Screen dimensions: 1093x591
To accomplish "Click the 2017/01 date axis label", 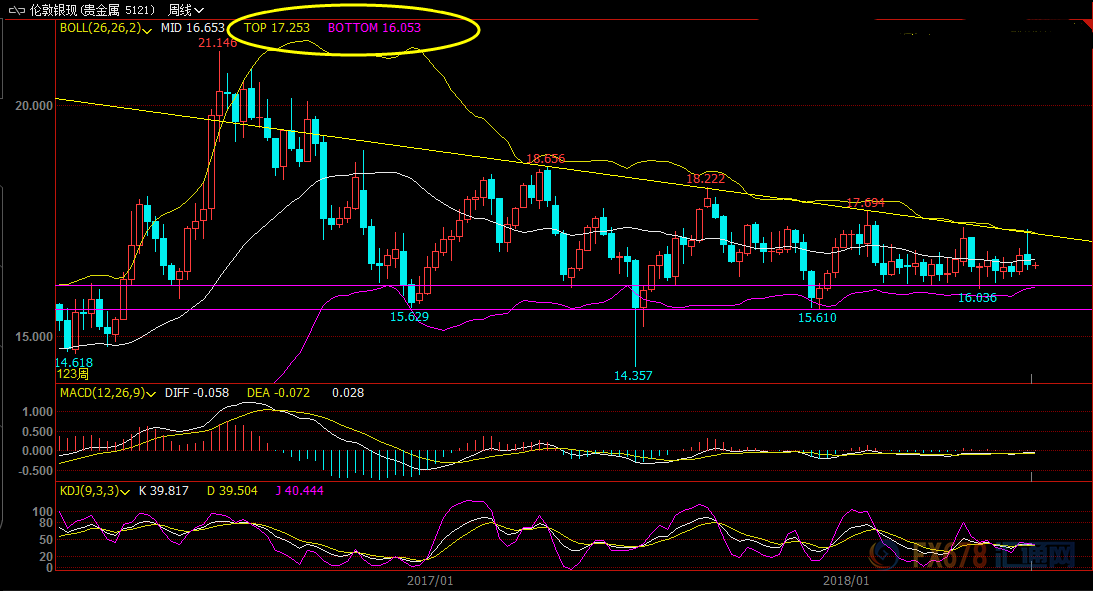I will (431, 580).
